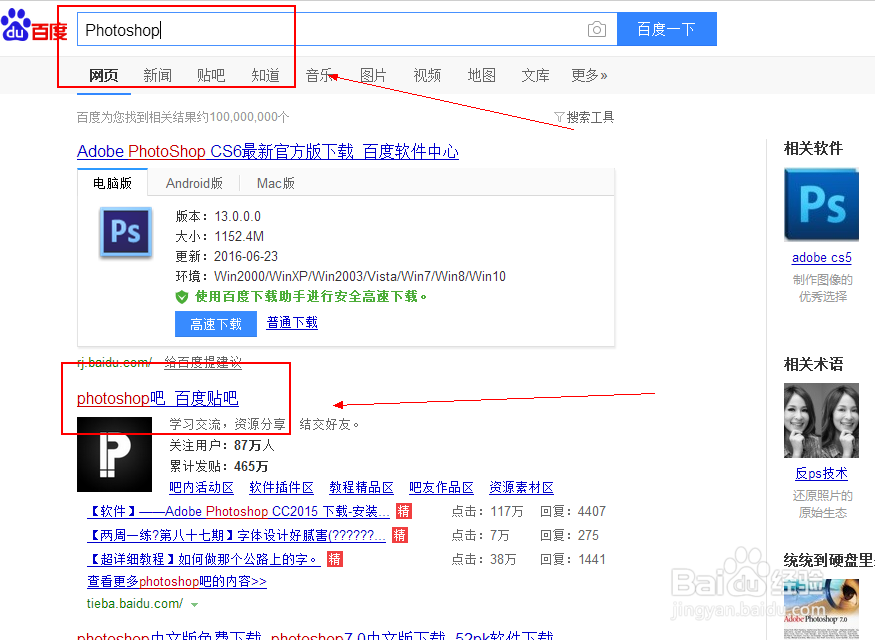The height and width of the screenshot is (640, 875).
Task: Switch to the 新闻 tab
Action: [x=157, y=75]
